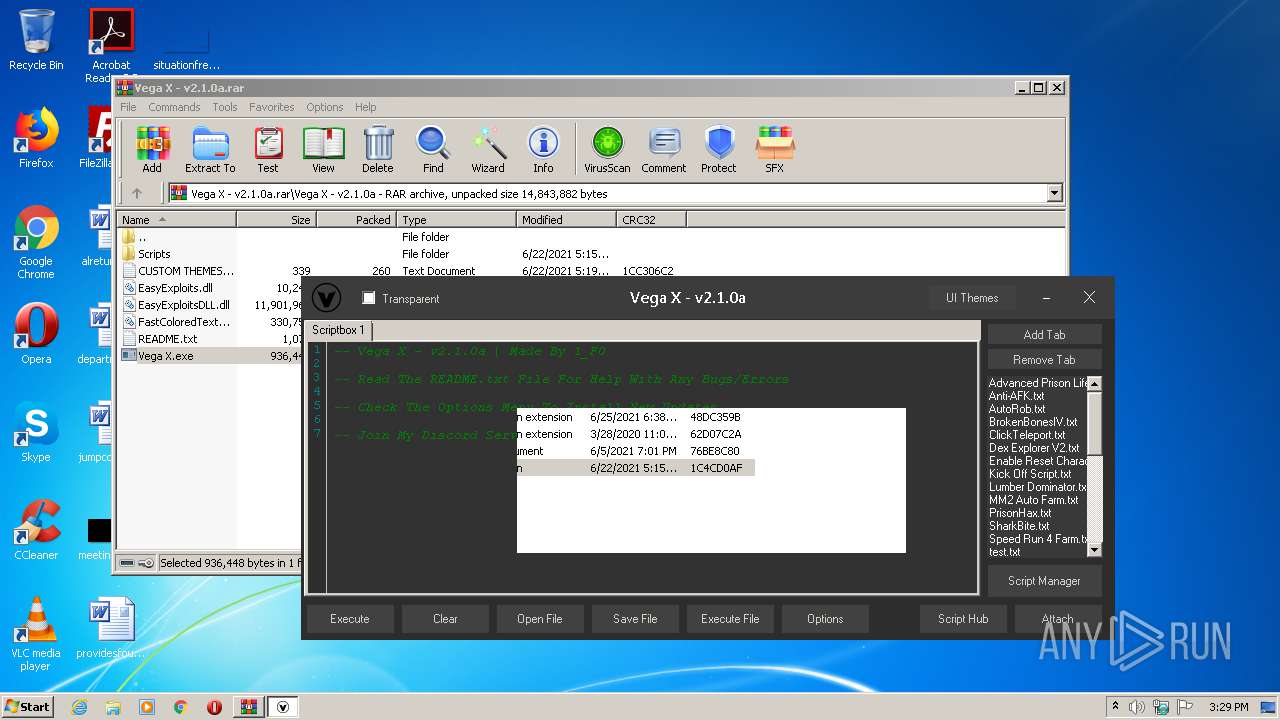Viewport: 1280px width, 720px height.
Task: Click the Add icon in WinRAR toolbar
Action: click(152, 149)
